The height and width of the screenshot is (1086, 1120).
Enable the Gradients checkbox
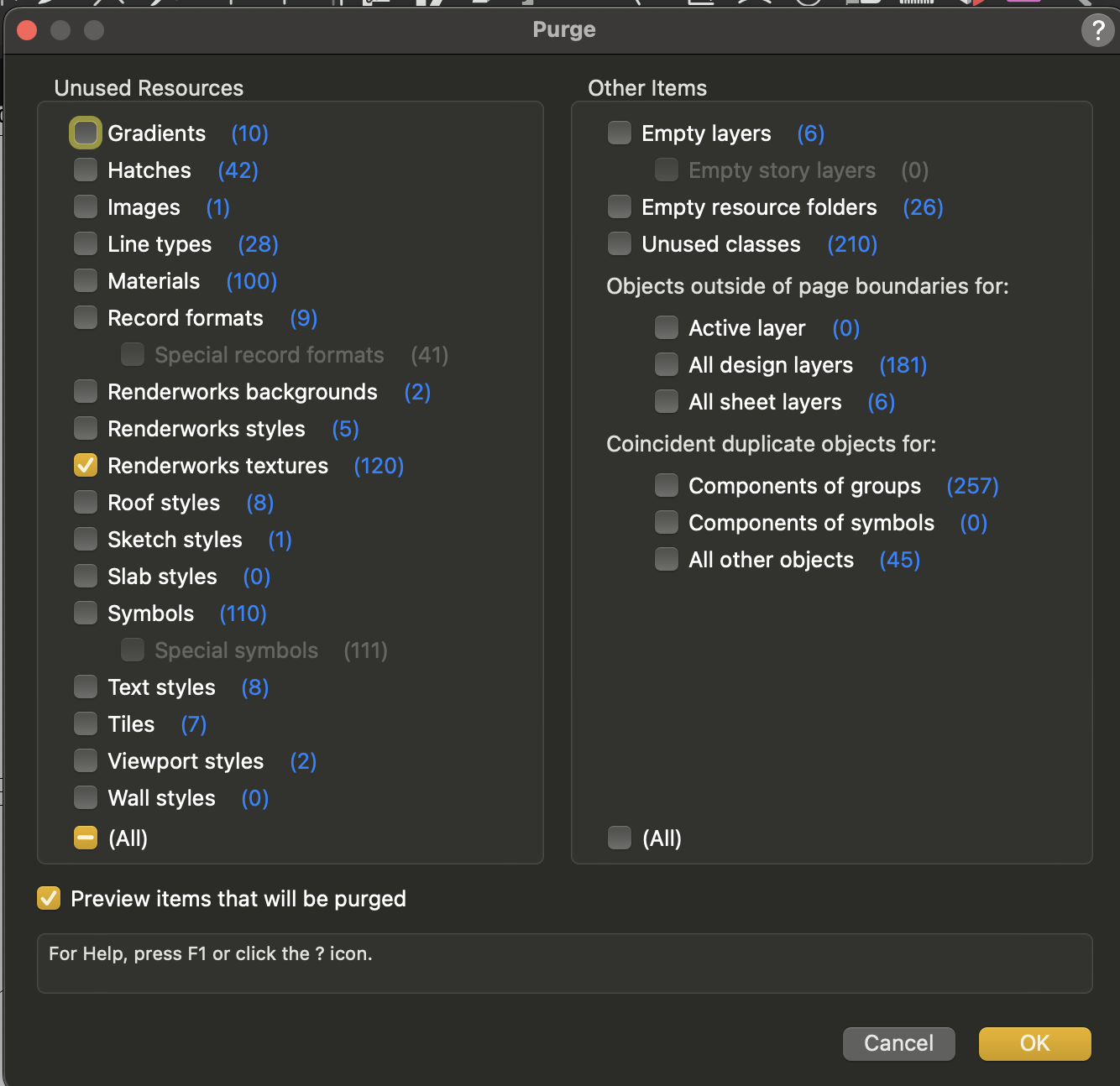(x=86, y=133)
